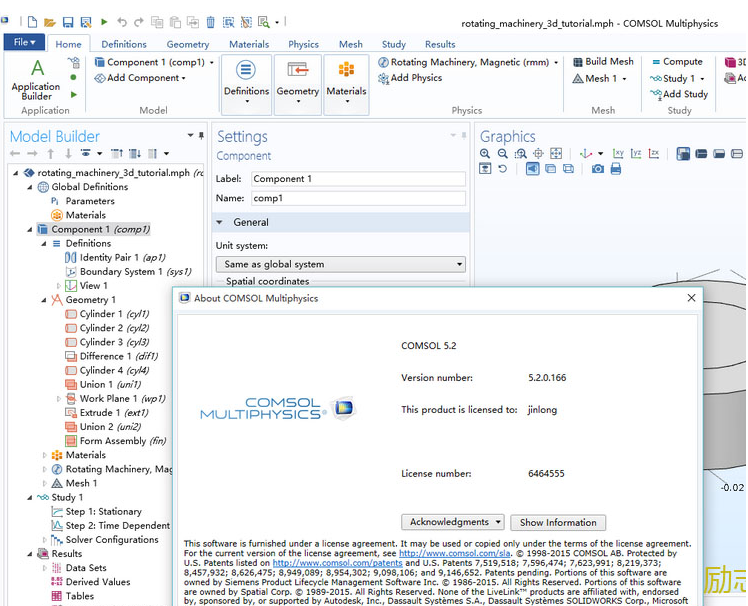Expand the Mesh 1 tree node
Image resolution: width=748 pixels, height=606 pixels.
click(44, 483)
